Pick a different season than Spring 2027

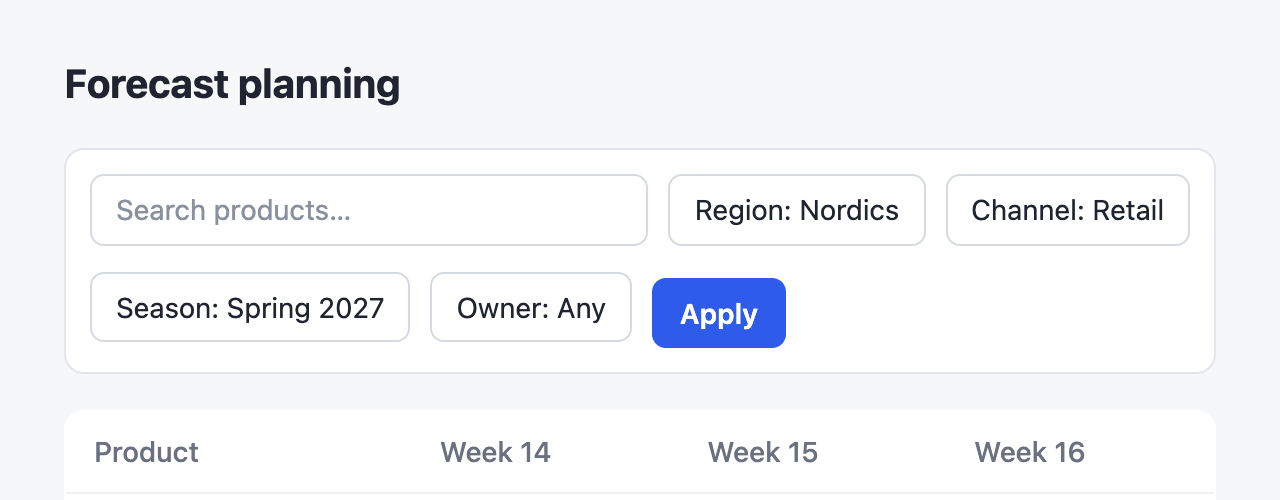point(250,307)
